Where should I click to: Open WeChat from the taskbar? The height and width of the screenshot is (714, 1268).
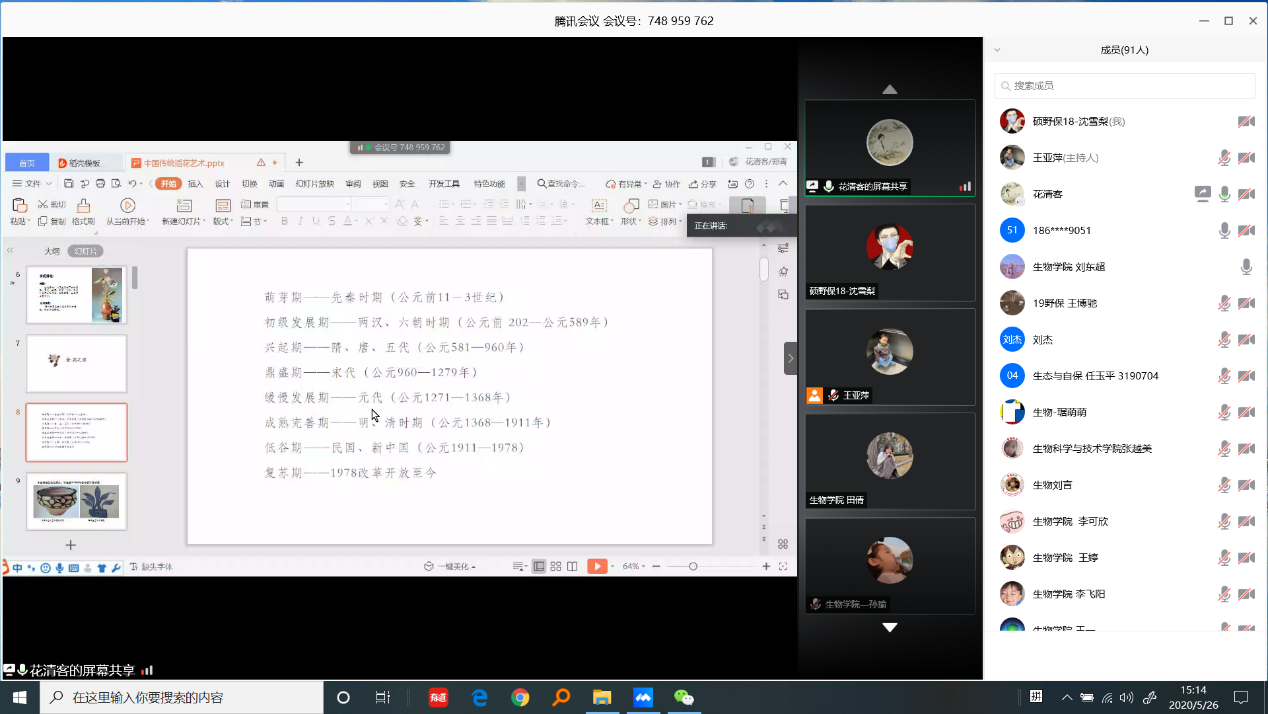pos(684,697)
